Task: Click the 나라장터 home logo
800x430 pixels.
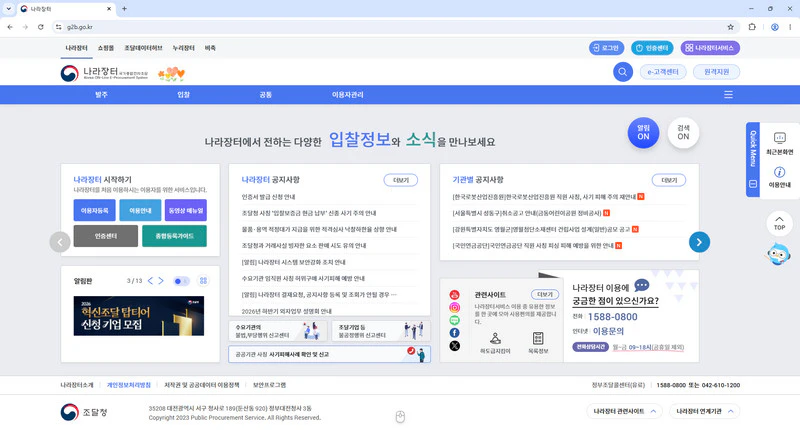Action: point(104,73)
